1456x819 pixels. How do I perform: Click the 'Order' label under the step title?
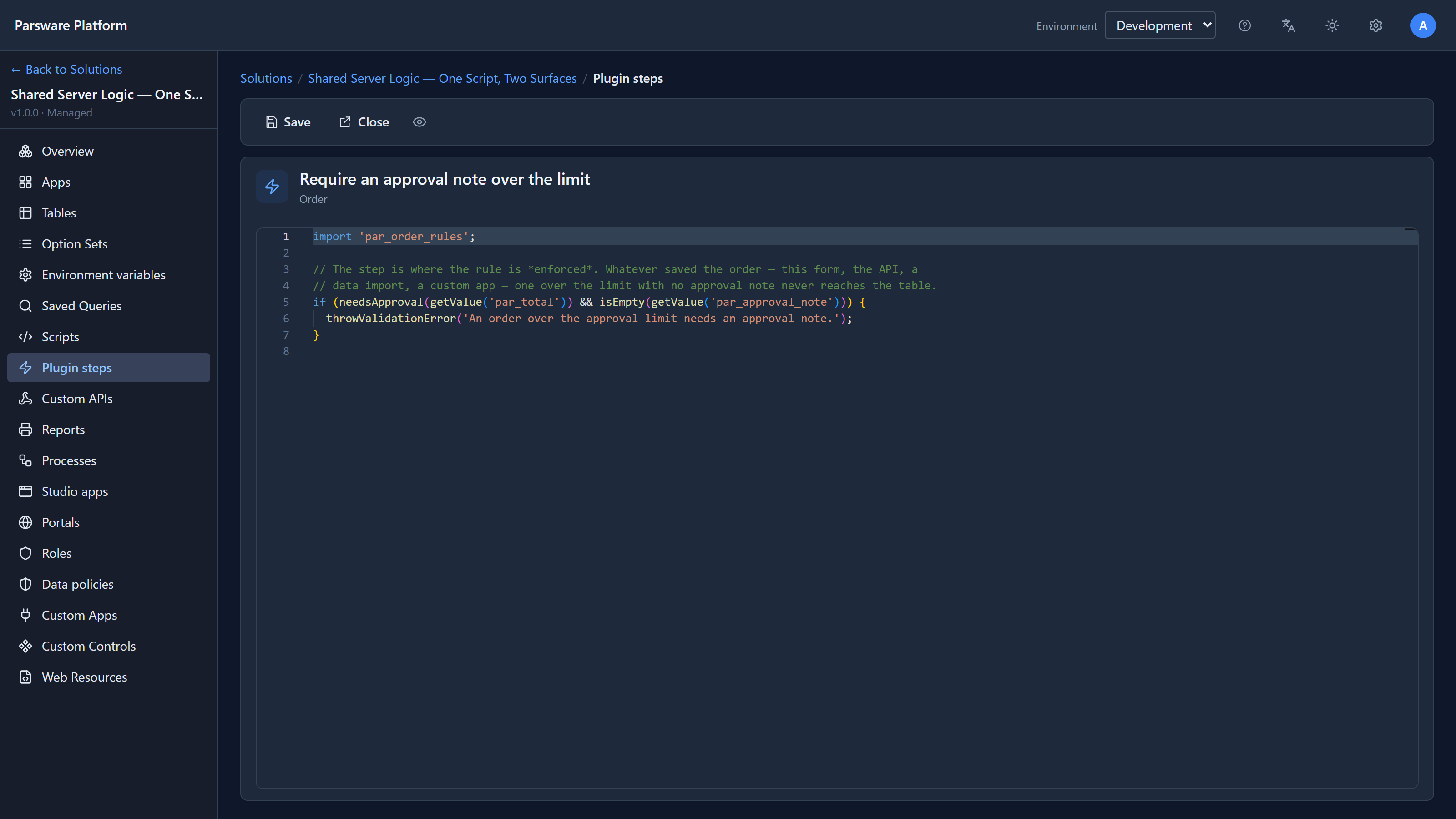pos(313,199)
